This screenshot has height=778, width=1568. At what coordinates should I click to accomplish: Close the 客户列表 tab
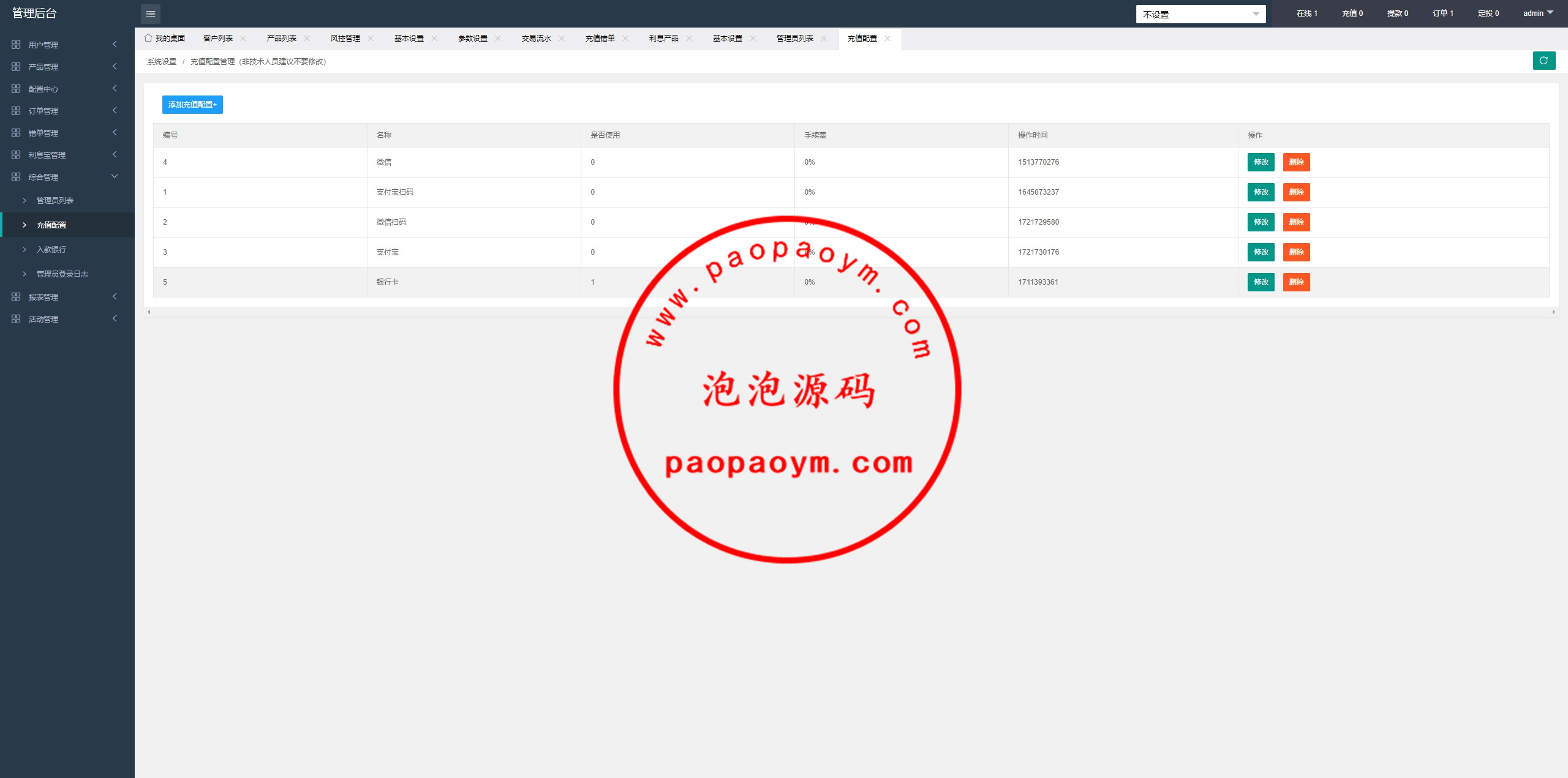point(243,38)
